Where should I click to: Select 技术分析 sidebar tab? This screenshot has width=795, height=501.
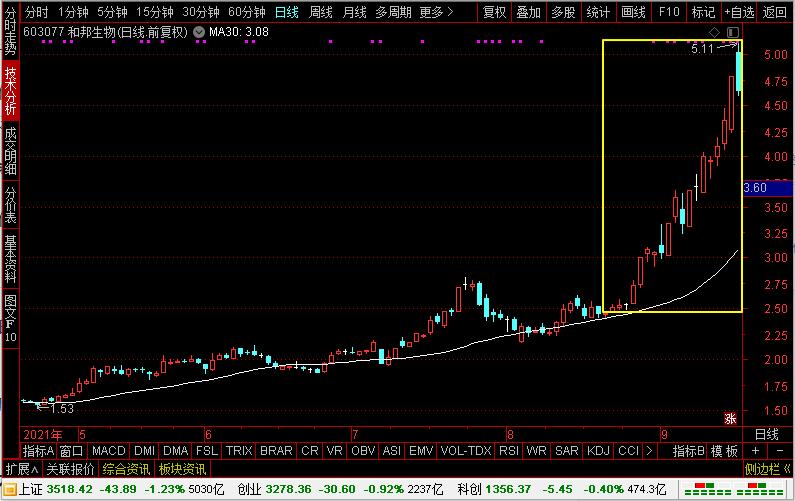tap(10, 91)
